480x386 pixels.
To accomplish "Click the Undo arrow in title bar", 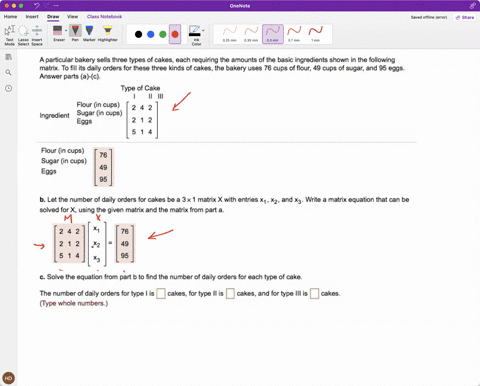I will click(x=37, y=6).
